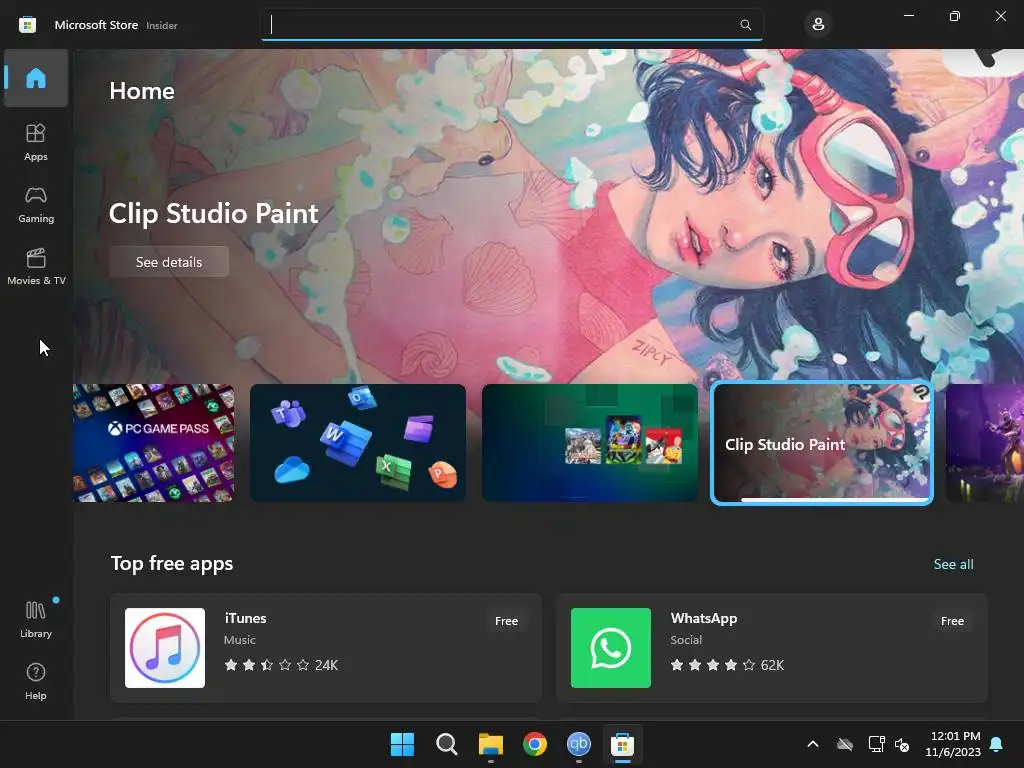Show hidden system tray icons
Screen dimensions: 1024x768
(x=813, y=744)
